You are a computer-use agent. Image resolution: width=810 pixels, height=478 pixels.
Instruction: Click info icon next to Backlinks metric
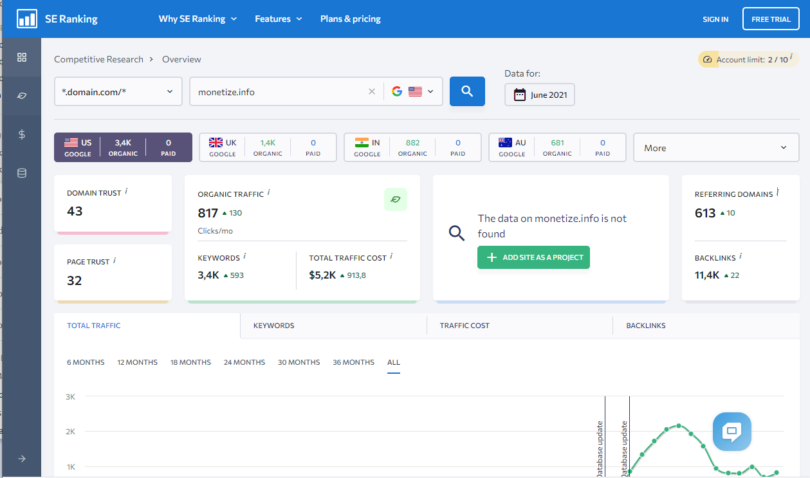pos(740,256)
